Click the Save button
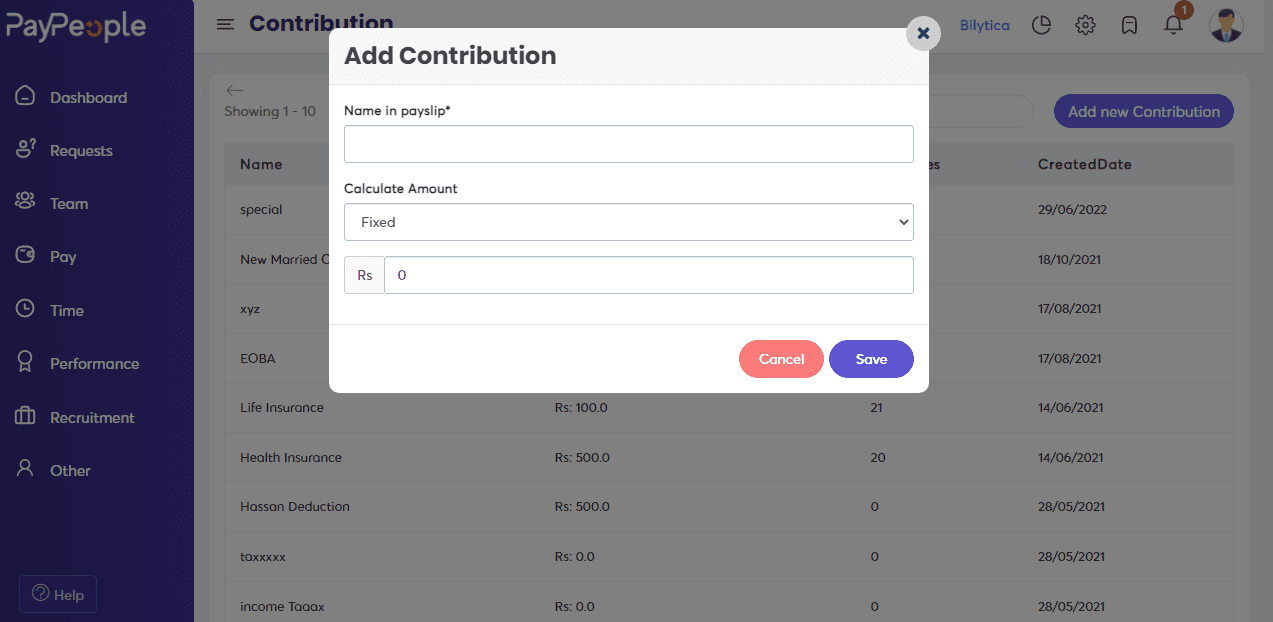1273x622 pixels. click(x=871, y=359)
